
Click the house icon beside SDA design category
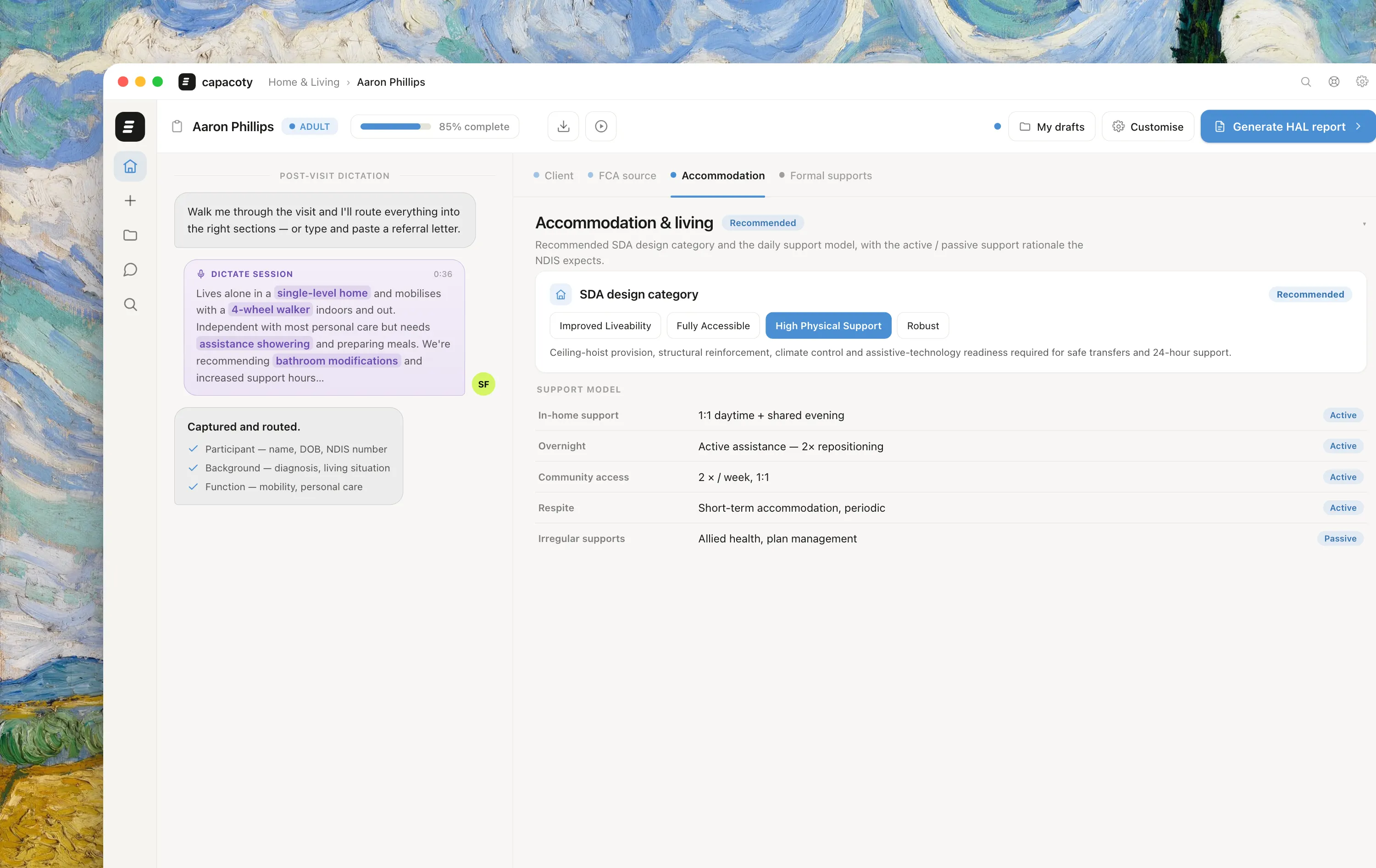561,294
